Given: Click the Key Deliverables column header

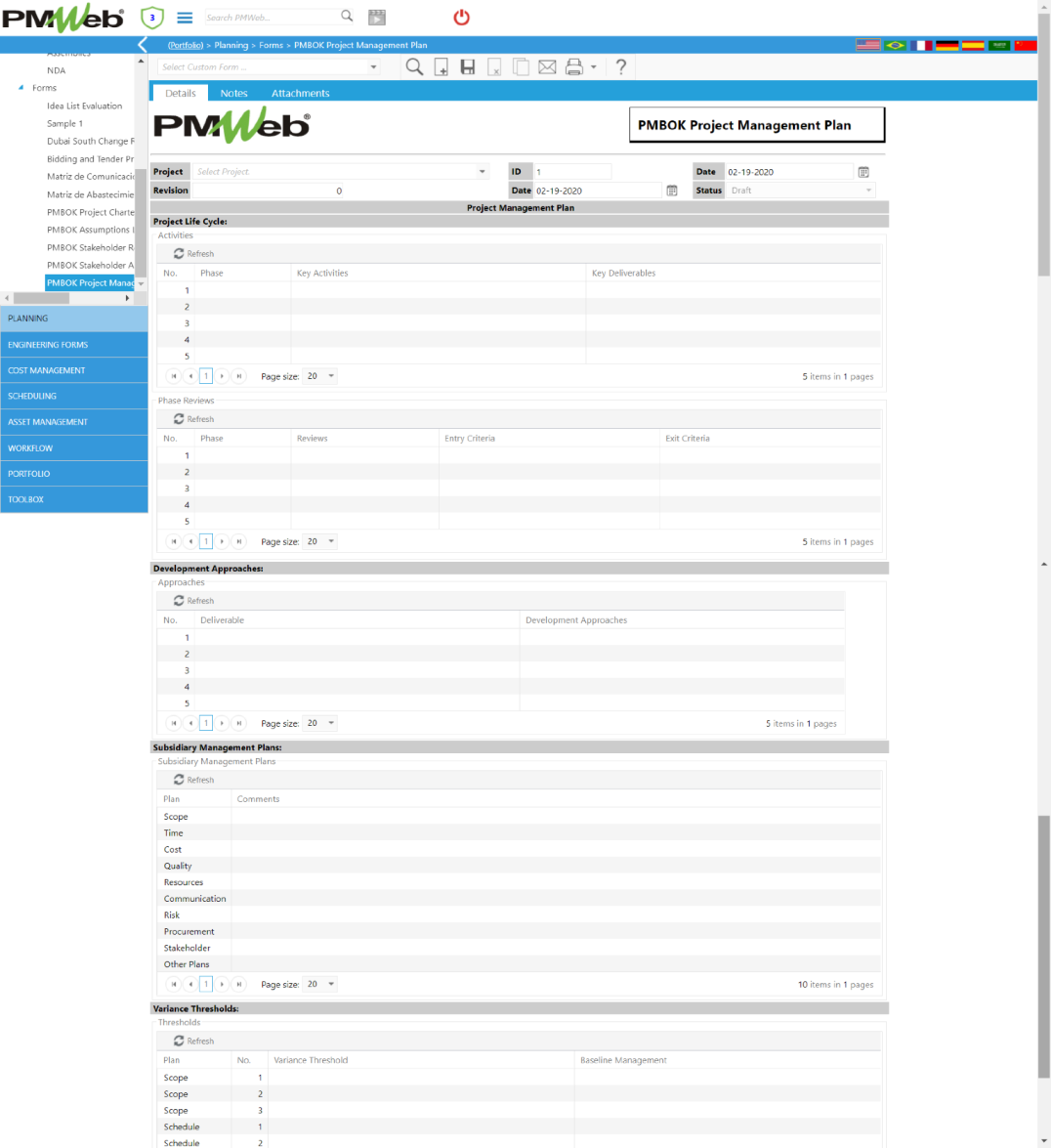Looking at the screenshot, I should click(x=624, y=274).
